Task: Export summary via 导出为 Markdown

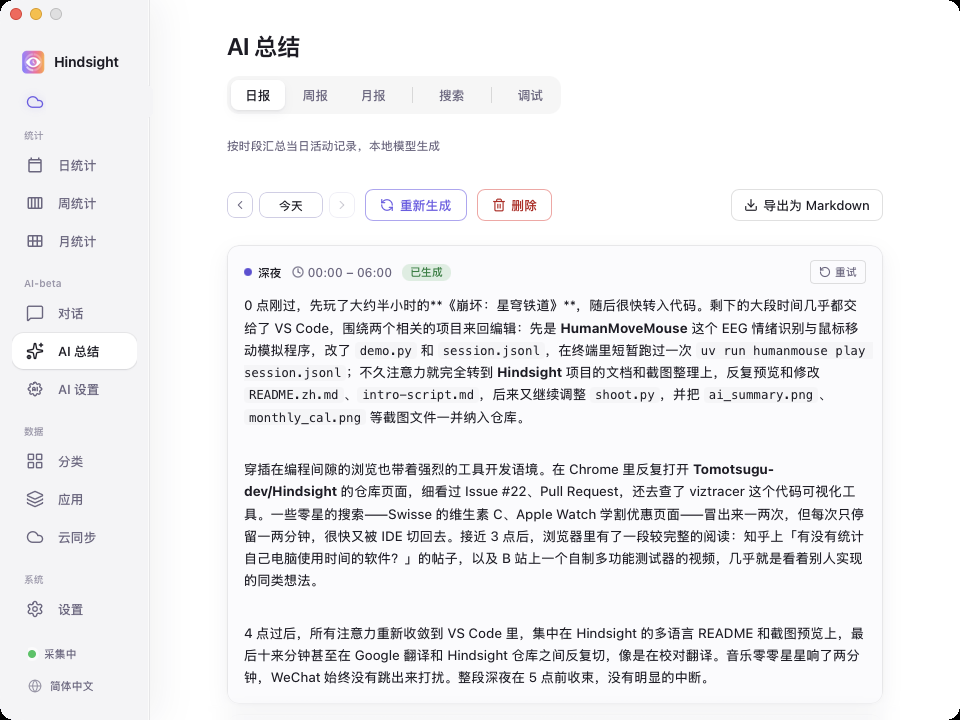Action: pos(806,205)
